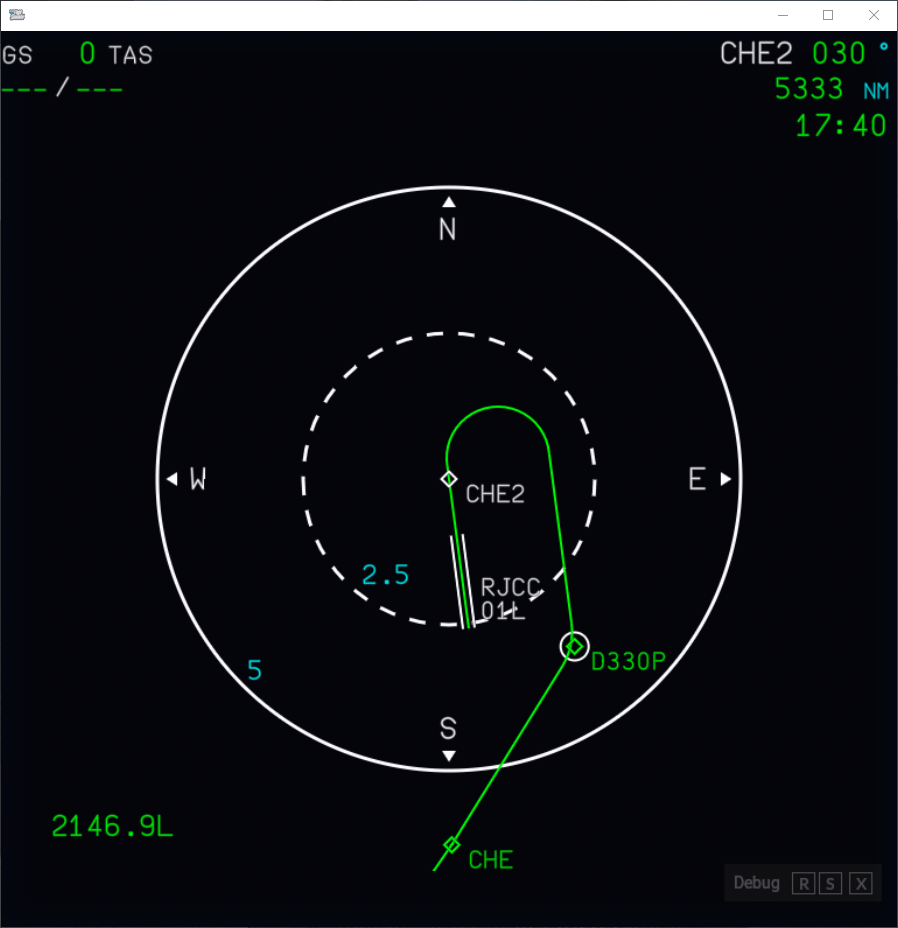The width and height of the screenshot is (898, 928).
Task: Click the North arrow on compass ring
Action: pos(449,202)
